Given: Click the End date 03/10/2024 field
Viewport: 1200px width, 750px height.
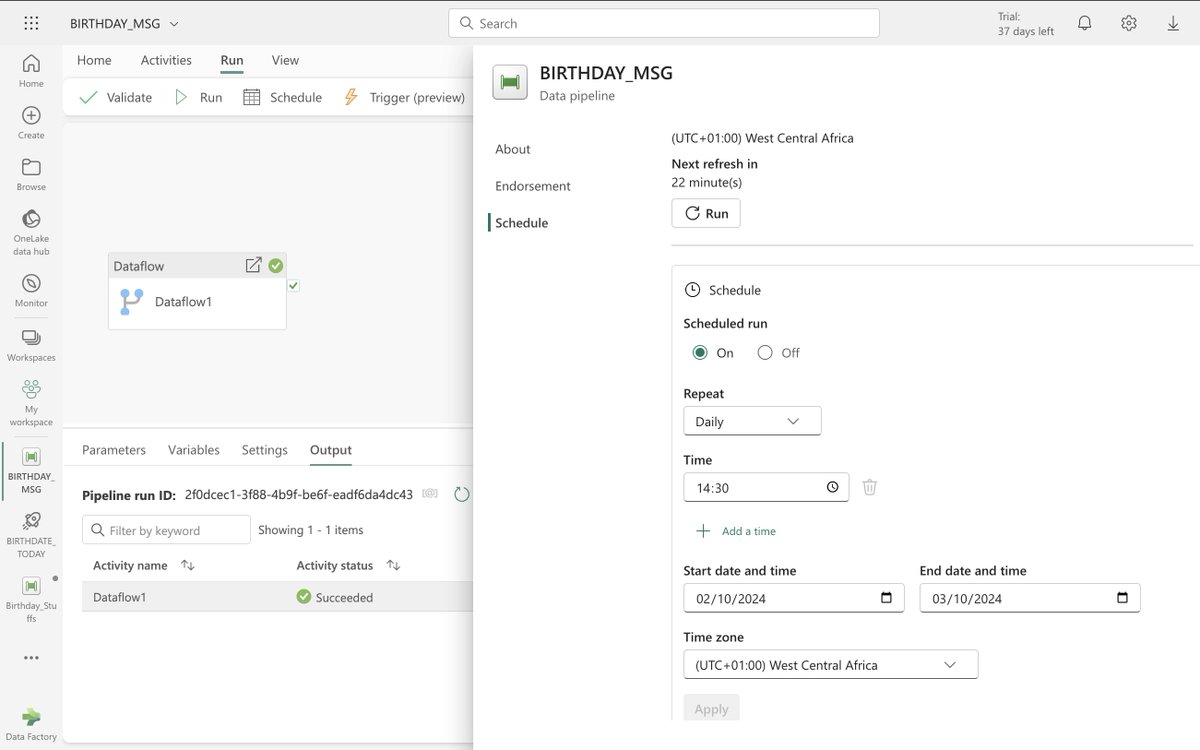Looking at the screenshot, I should click(1030, 598).
